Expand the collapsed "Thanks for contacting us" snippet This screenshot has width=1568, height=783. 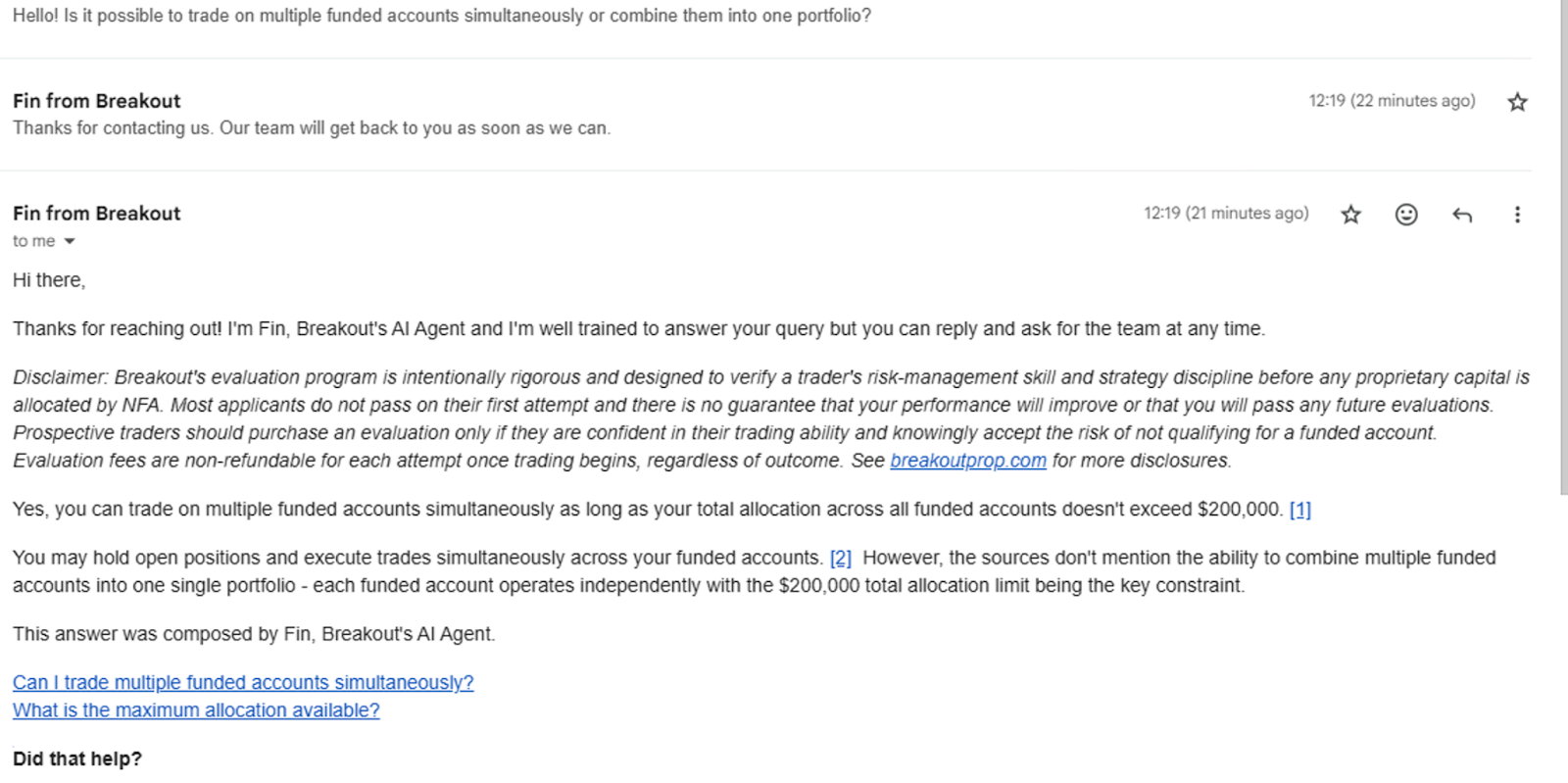[x=312, y=128]
